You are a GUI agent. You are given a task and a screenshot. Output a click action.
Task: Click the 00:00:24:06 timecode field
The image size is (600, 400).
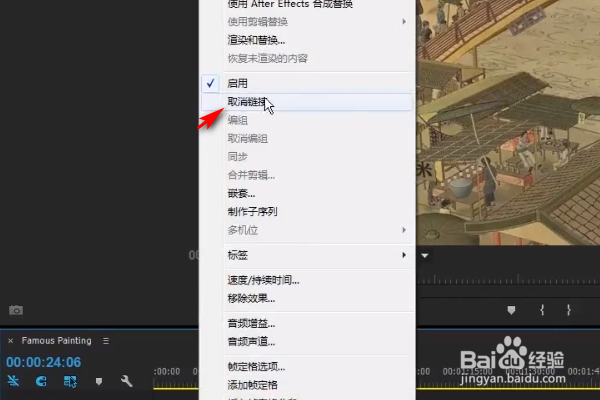44,362
